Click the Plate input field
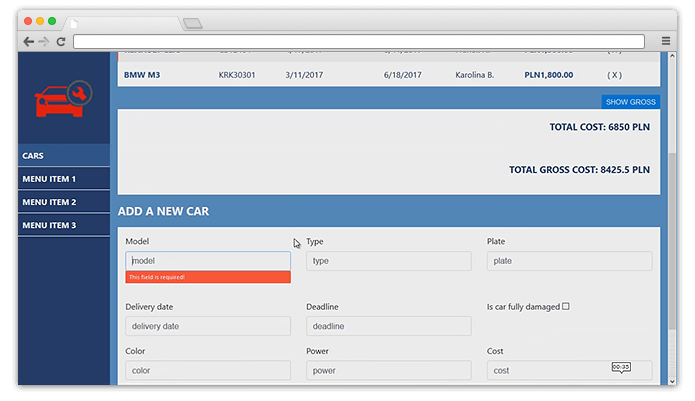The width and height of the screenshot is (695, 401). [569, 260]
